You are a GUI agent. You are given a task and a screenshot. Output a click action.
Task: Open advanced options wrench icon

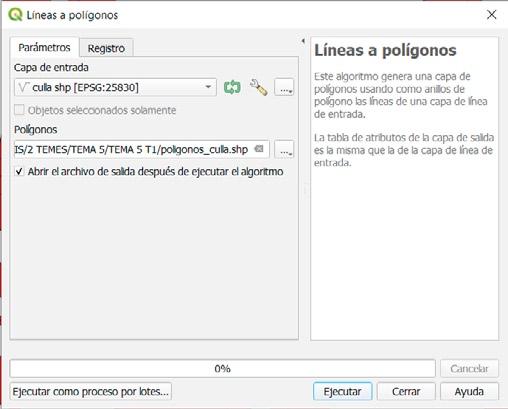point(259,87)
